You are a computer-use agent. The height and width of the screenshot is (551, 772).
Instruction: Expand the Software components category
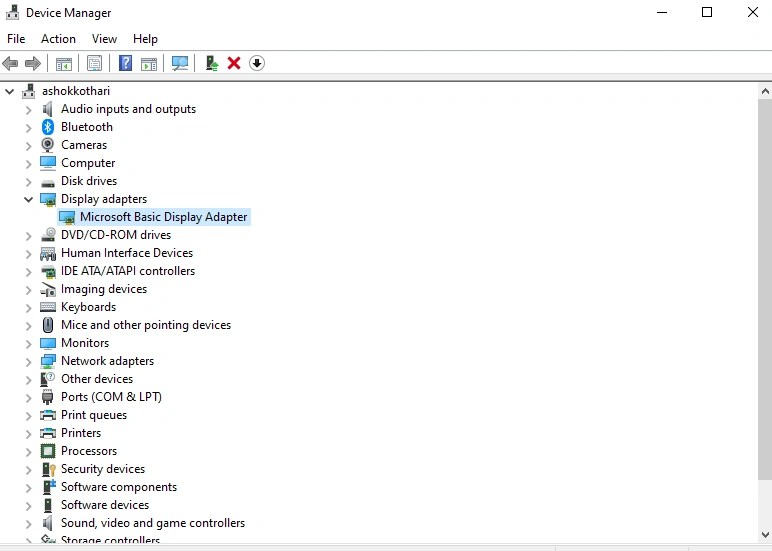(29, 487)
